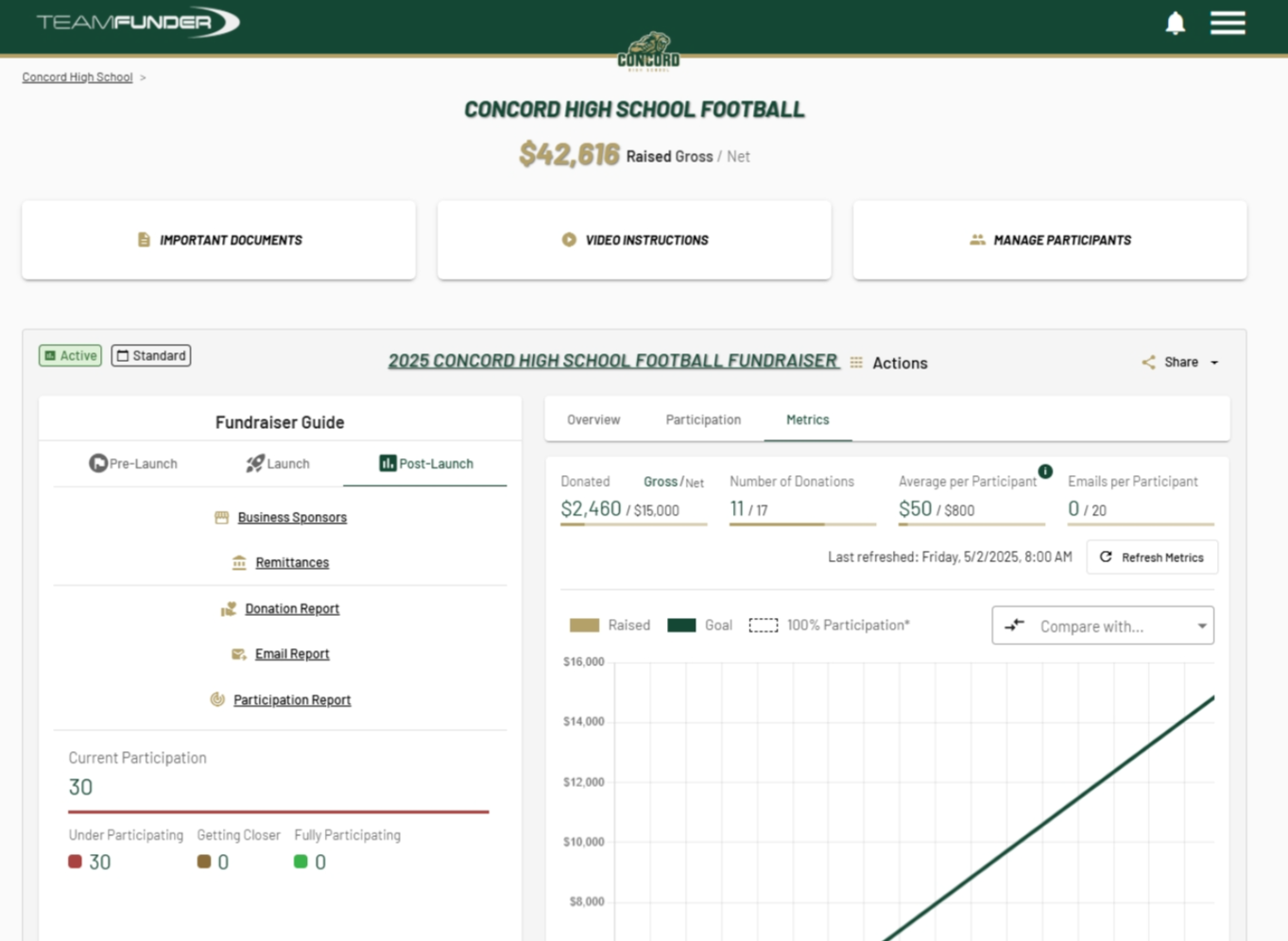
Task: Expand the Share dropdown arrow
Action: pyautogui.click(x=1214, y=363)
